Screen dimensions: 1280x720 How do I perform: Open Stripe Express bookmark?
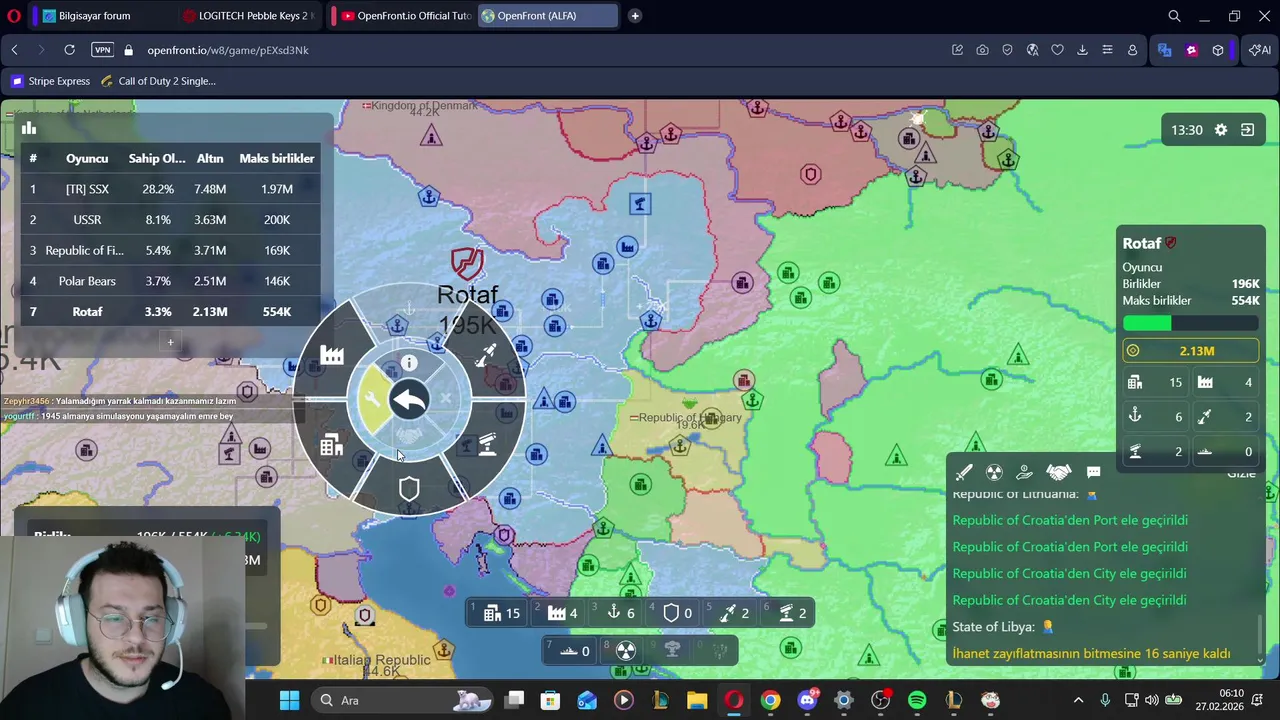(x=50, y=81)
